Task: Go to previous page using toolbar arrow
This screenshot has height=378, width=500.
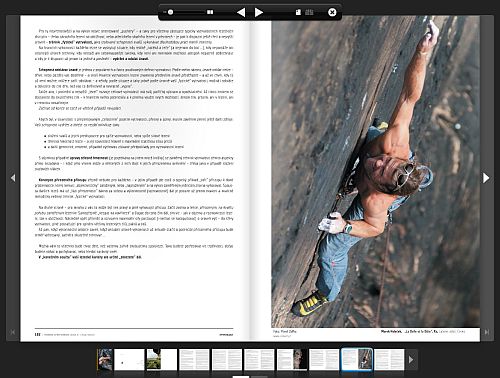Action: pos(241,12)
